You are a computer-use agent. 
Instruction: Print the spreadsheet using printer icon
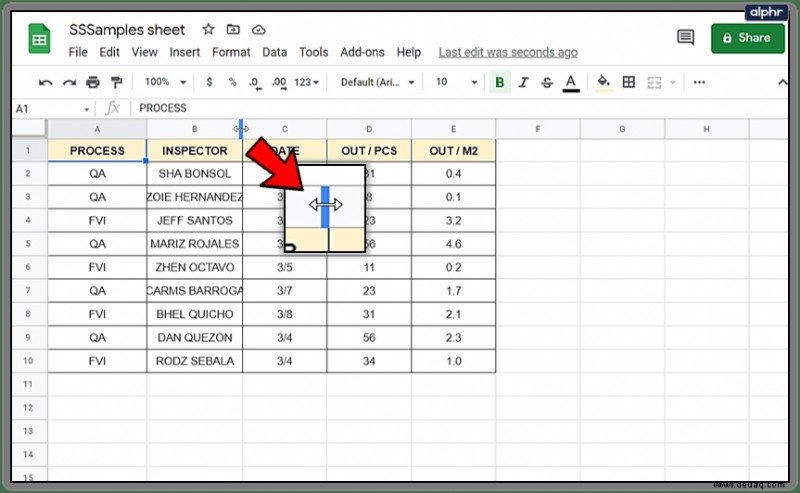(x=93, y=82)
